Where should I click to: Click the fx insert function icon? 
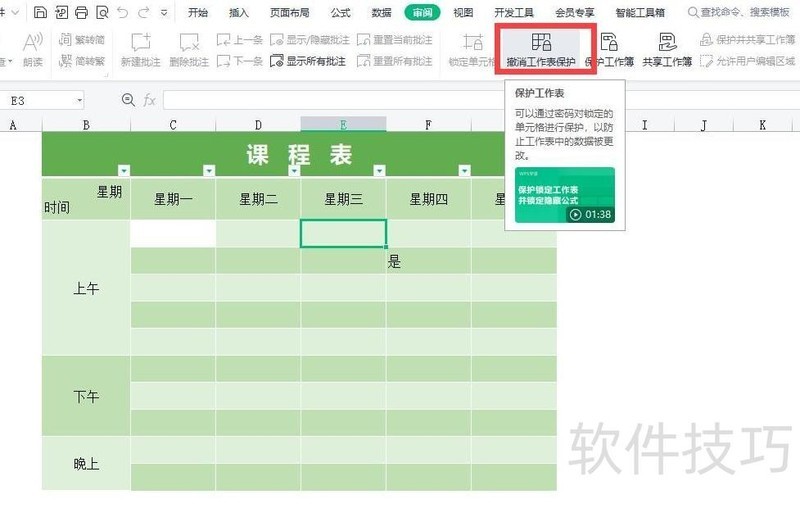point(150,100)
